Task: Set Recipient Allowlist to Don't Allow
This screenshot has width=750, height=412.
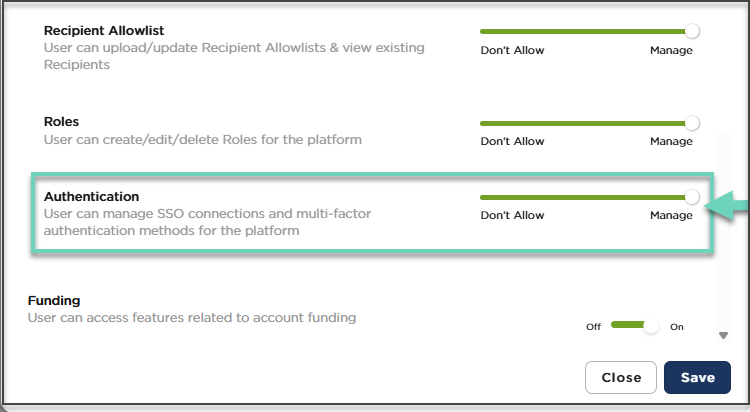Action: coord(512,50)
